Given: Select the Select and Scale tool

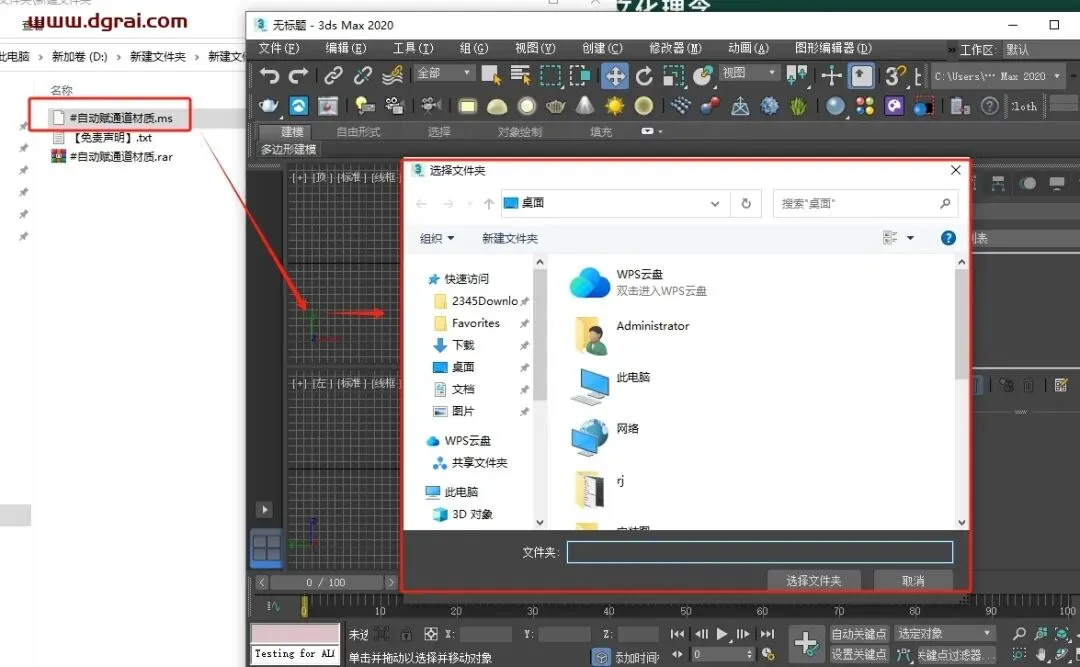Looking at the screenshot, I should click(674, 75).
